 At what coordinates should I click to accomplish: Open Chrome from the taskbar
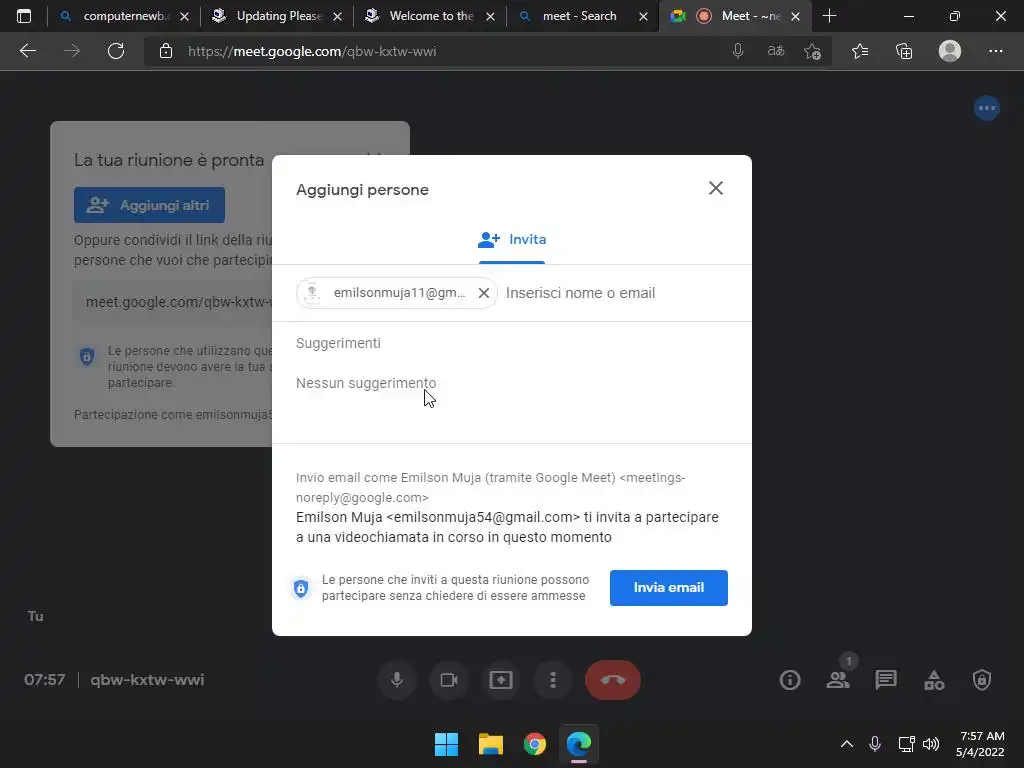pos(535,744)
